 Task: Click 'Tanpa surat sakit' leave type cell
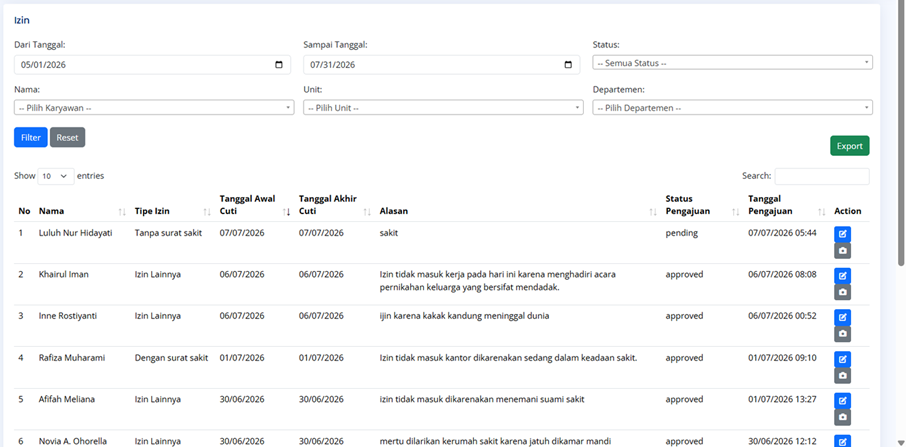168,233
